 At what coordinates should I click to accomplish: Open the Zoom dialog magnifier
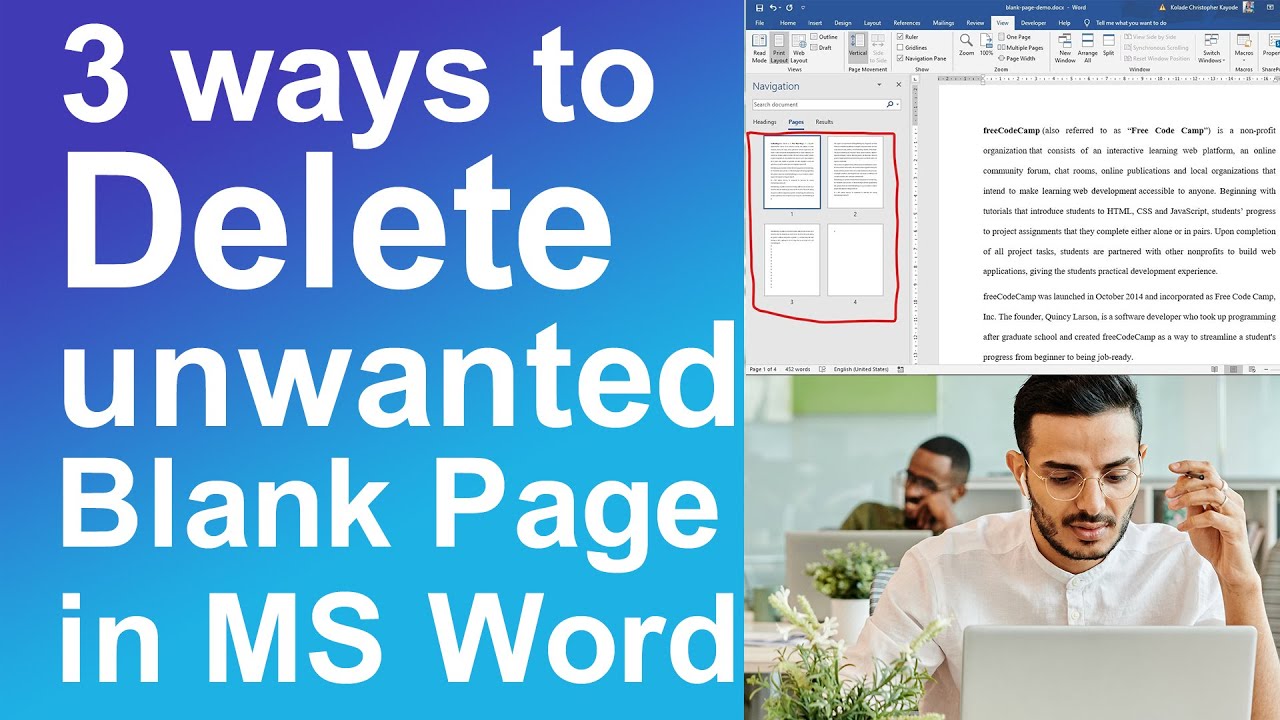point(966,45)
